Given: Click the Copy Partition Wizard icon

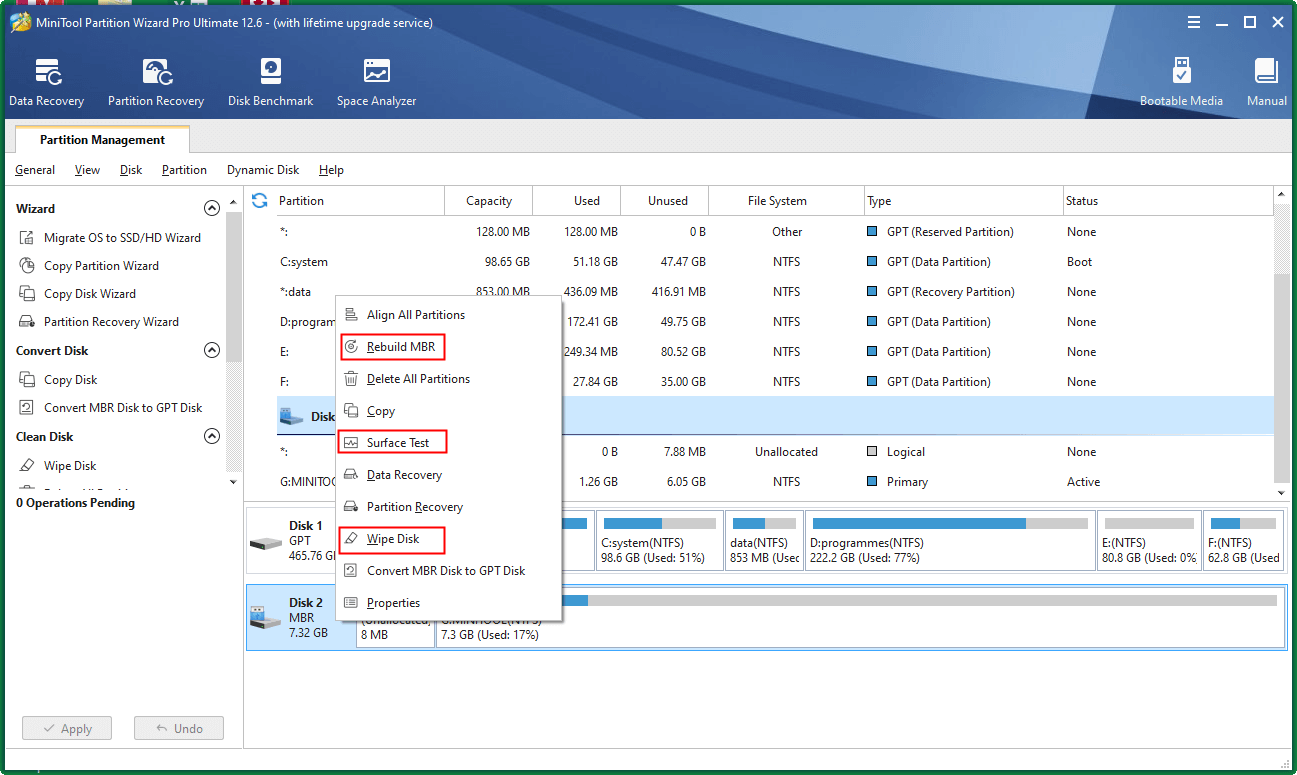Looking at the screenshot, I should (x=27, y=266).
